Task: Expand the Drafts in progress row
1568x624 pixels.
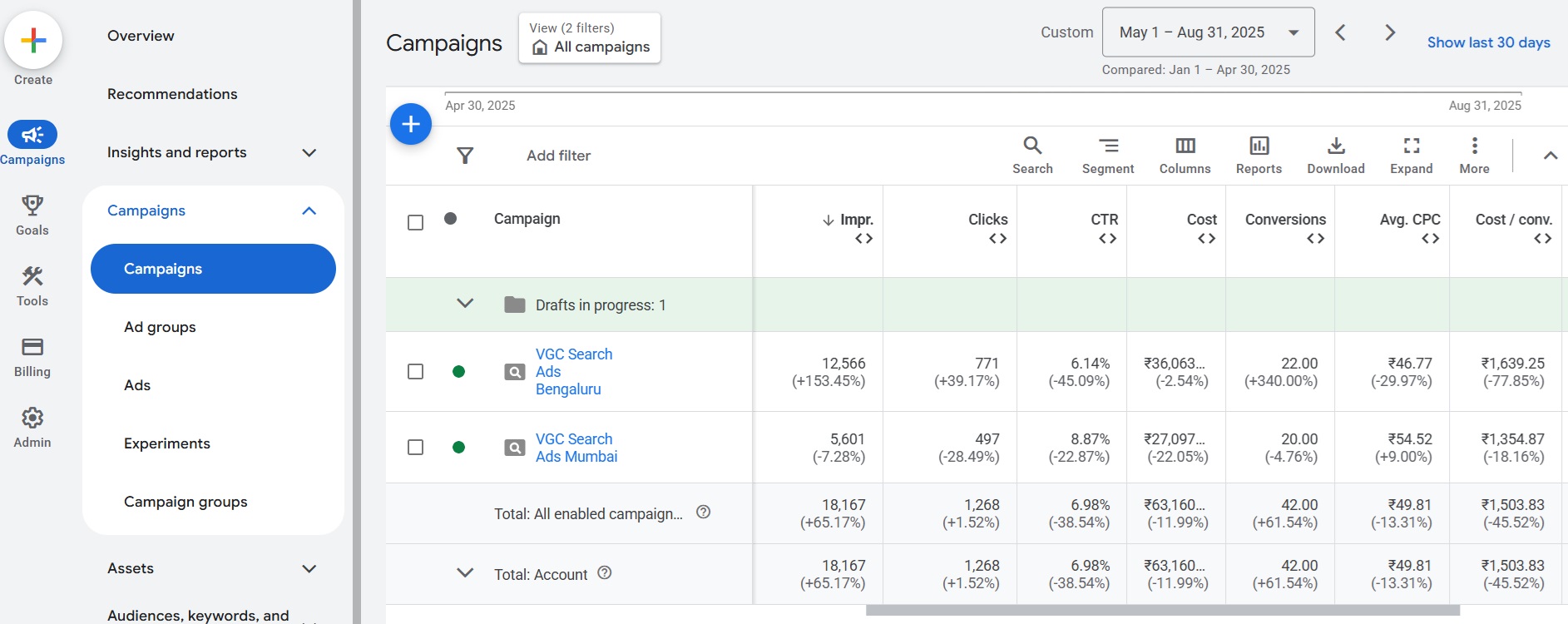Action: pyautogui.click(x=465, y=304)
